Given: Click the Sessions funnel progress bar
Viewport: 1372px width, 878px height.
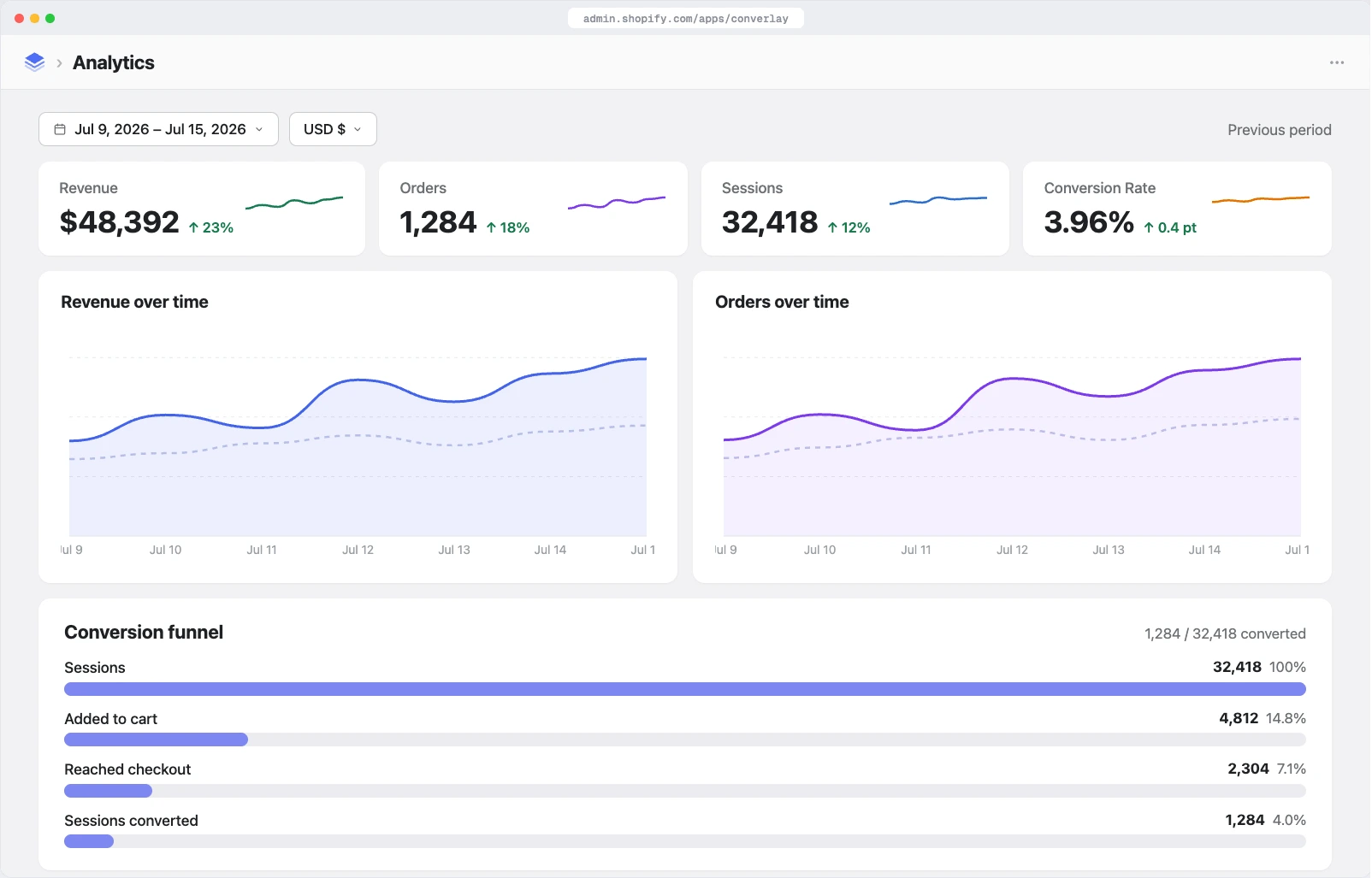Looking at the screenshot, I should coord(685,689).
